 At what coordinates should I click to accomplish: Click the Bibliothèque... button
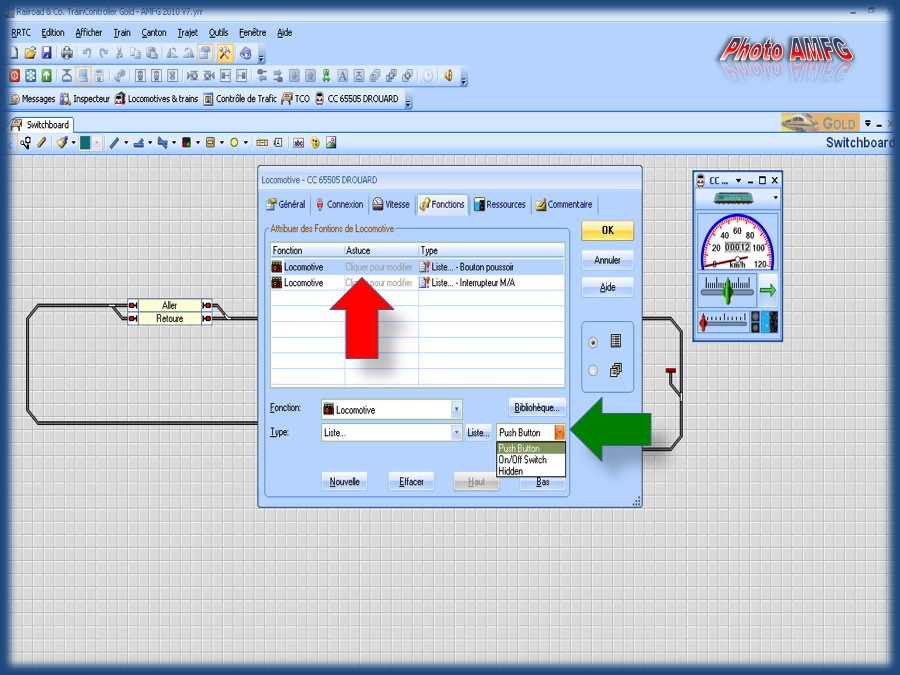537,408
